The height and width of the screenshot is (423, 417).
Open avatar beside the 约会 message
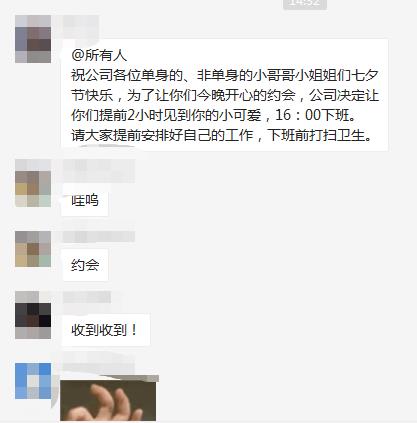click(33, 249)
